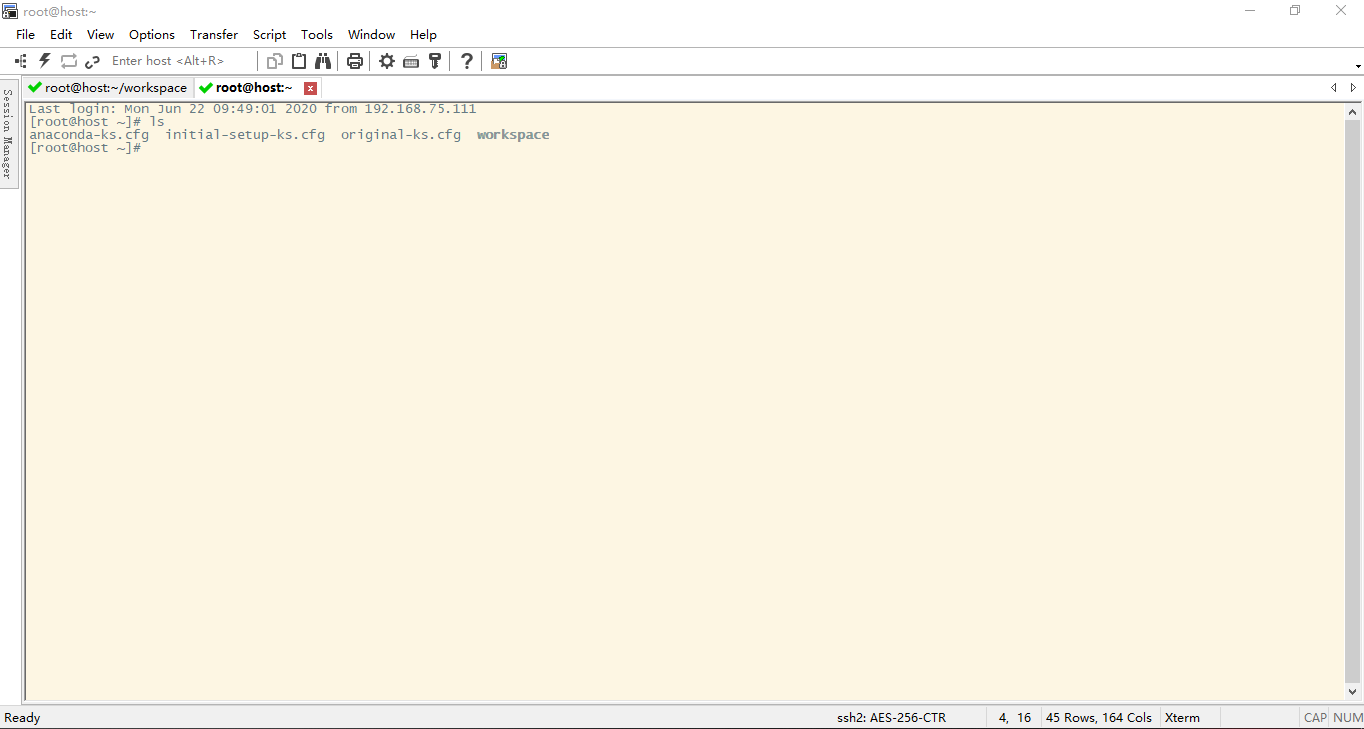The height and width of the screenshot is (729, 1364).
Task: Launch SecureFX from toolbar icon
Action: (x=499, y=61)
